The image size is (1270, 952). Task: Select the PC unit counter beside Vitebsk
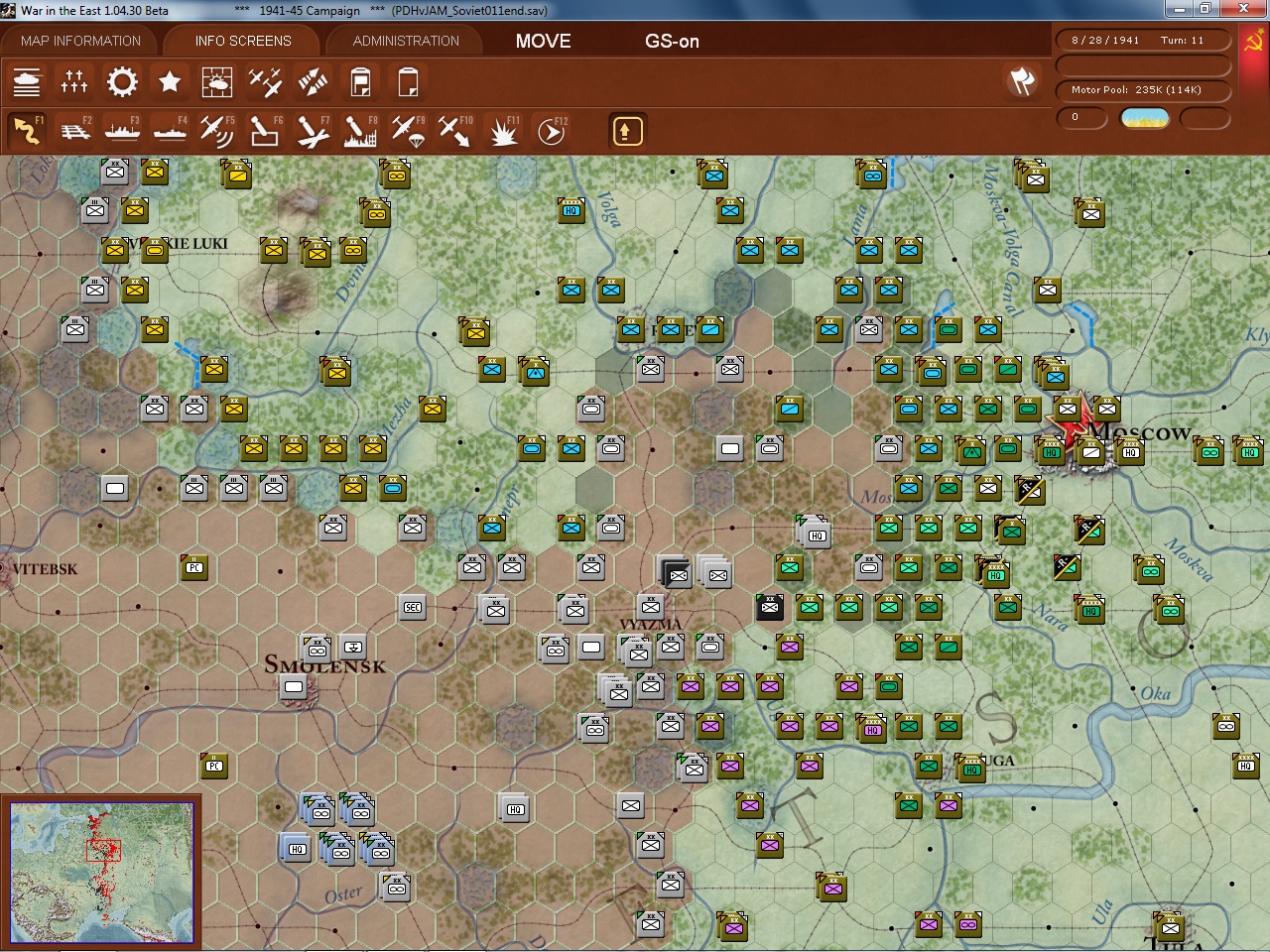click(x=194, y=567)
